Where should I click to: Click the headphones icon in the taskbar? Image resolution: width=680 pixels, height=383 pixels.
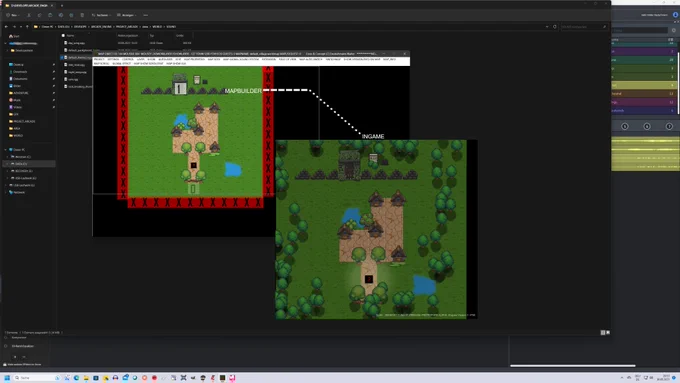pos(115,378)
